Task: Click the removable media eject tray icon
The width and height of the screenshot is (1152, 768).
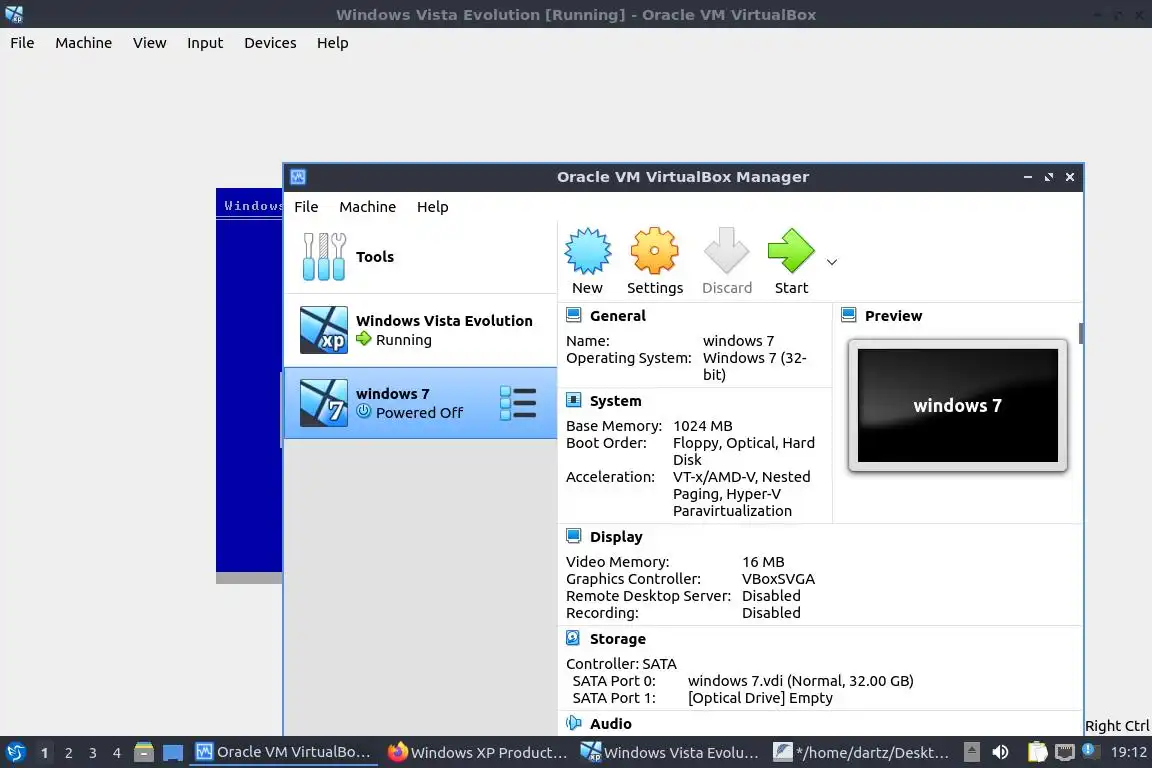Action: 971,752
